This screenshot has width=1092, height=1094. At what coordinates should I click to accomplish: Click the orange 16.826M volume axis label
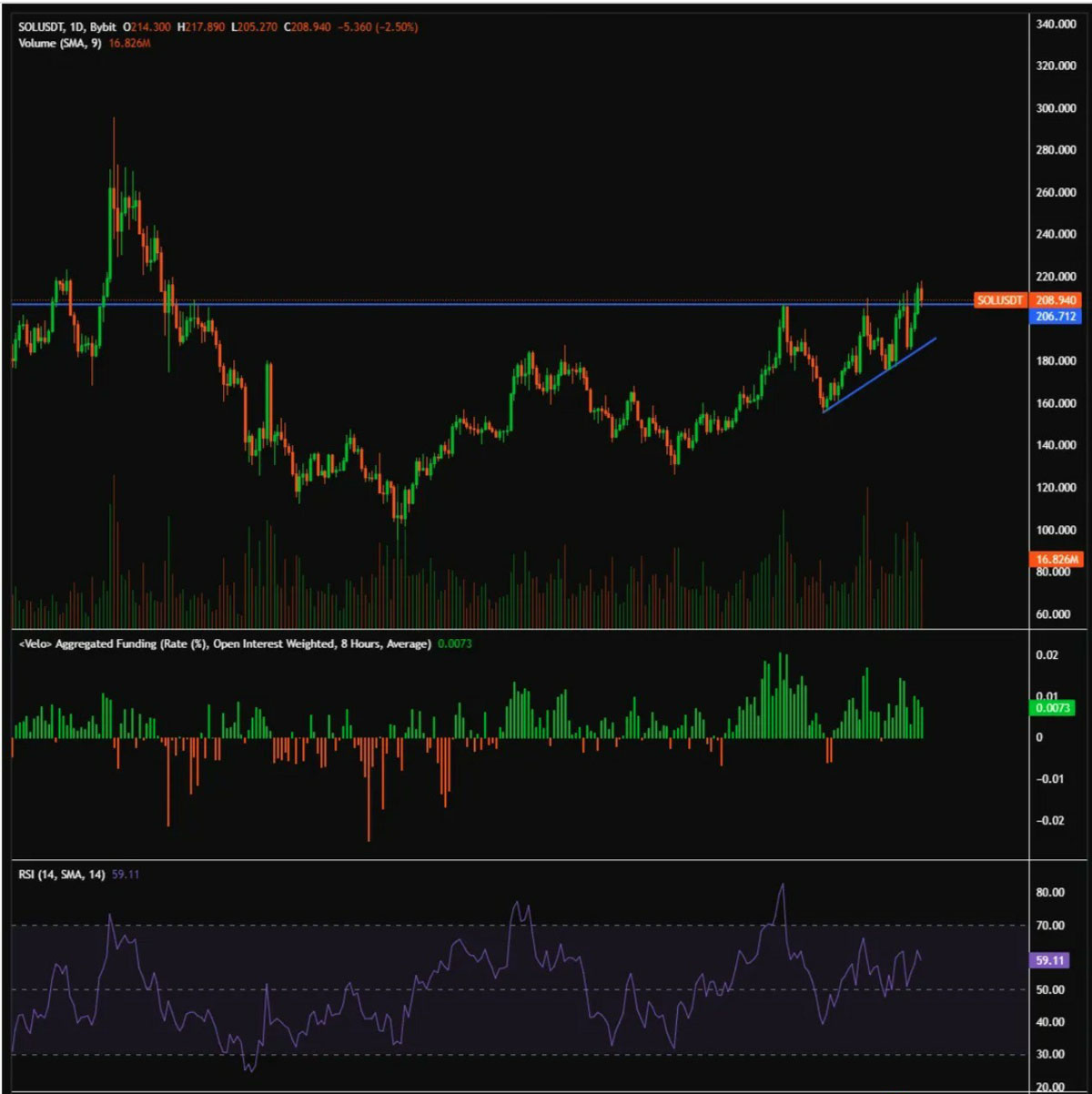pyautogui.click(x=1057, y=559)
